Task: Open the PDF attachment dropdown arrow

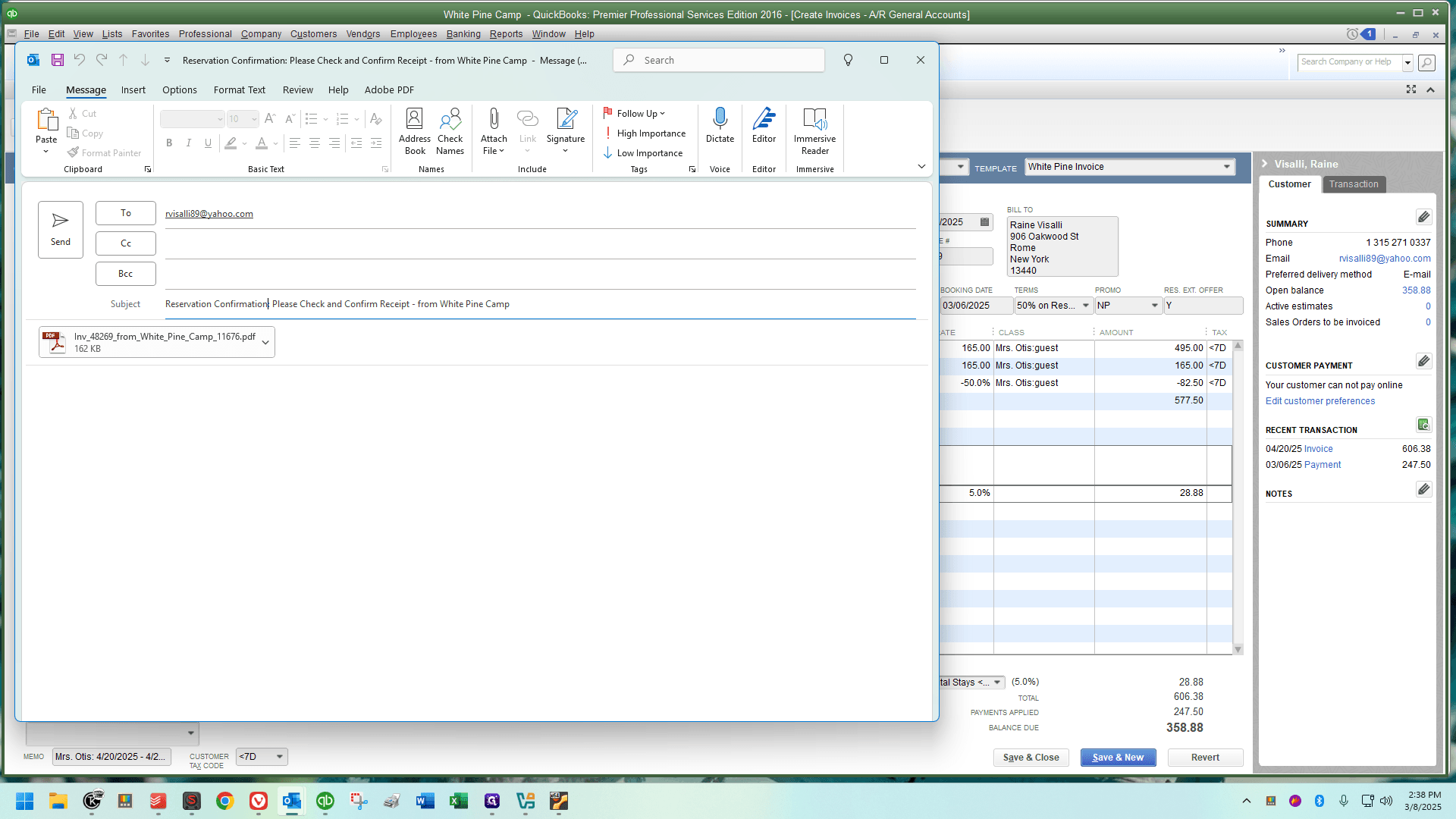Action: point(265,343)
